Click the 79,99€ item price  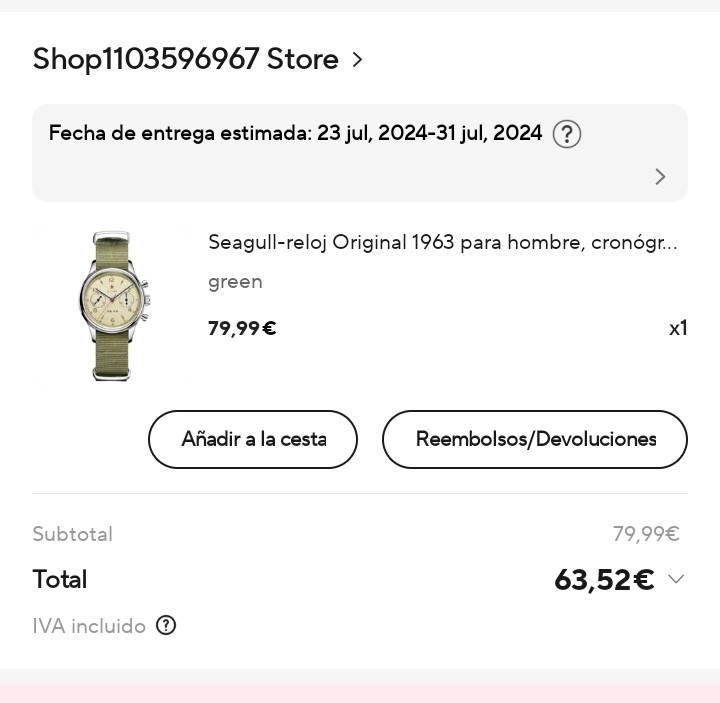(242, 328)
